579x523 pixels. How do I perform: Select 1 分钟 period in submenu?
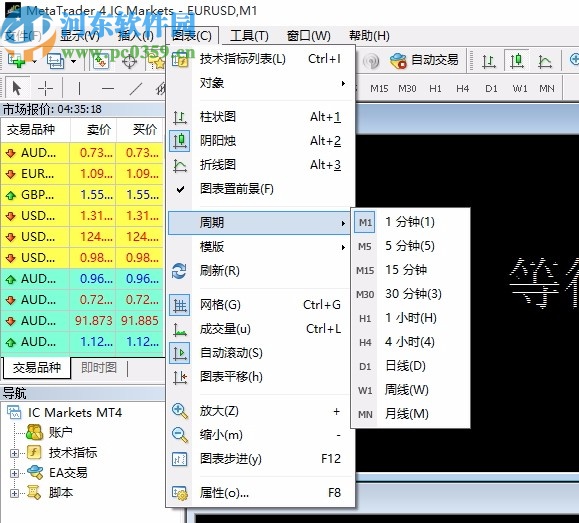click(410, 222)
